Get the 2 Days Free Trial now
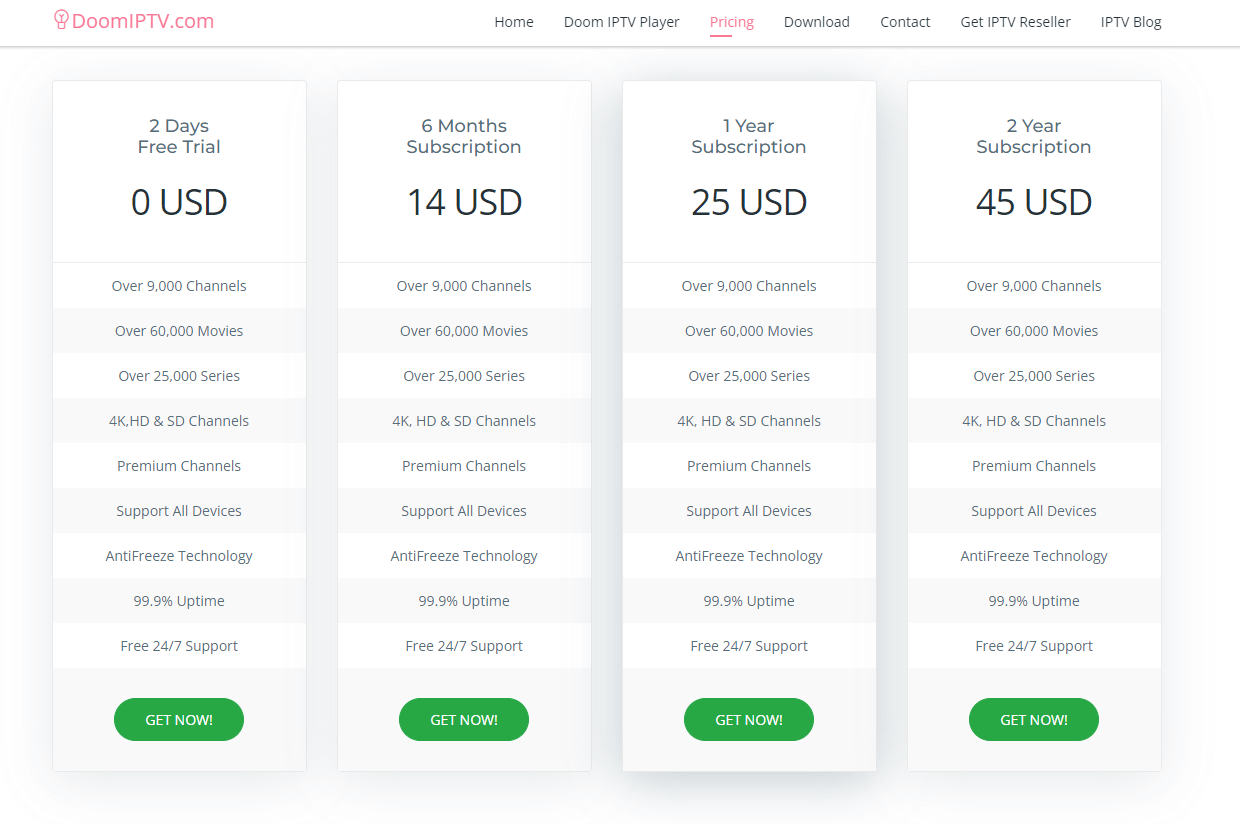This screenshot has width=1240, height=825. coord(179,720)
